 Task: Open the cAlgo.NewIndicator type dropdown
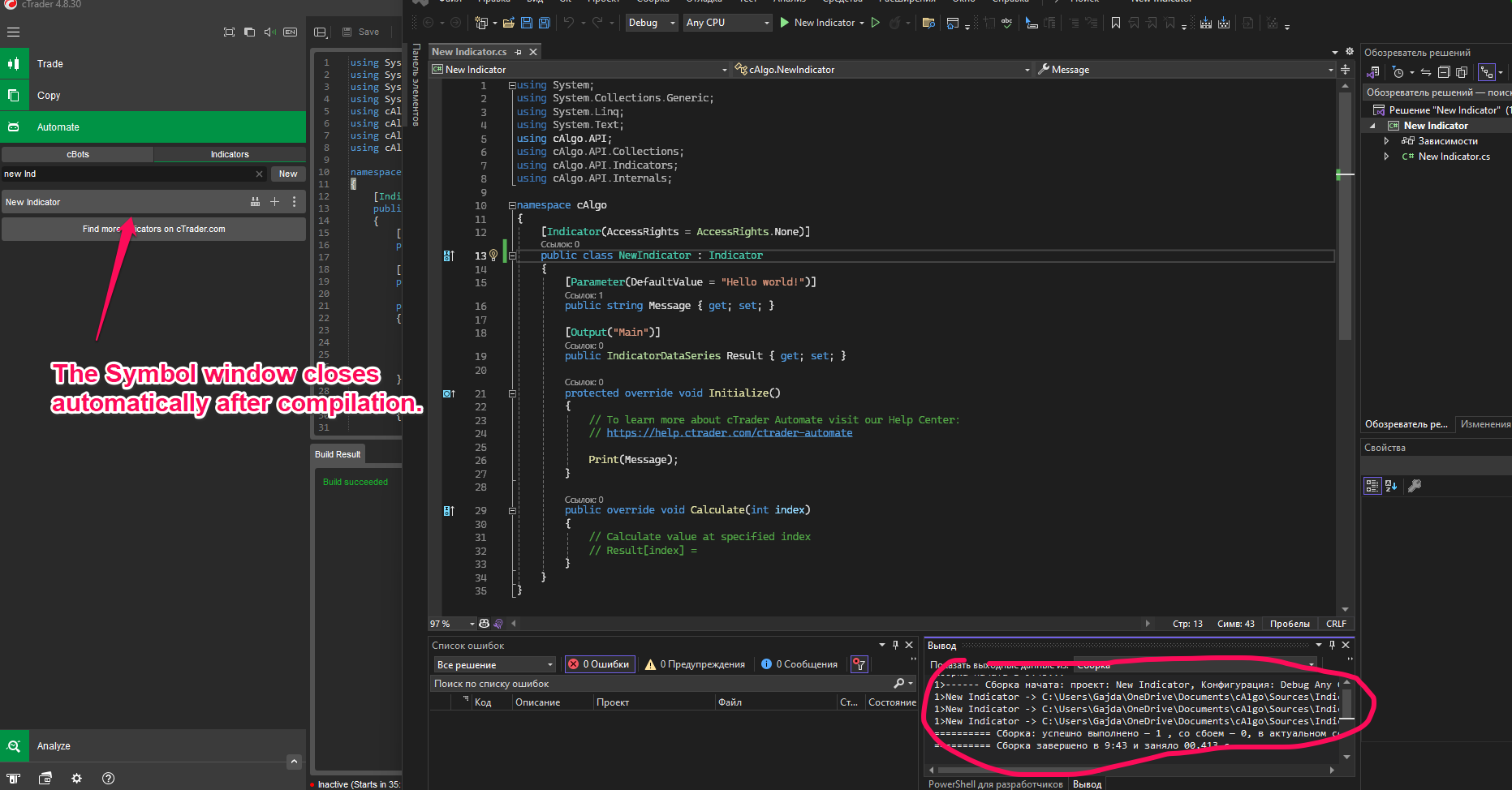click(x=882, y=70)
